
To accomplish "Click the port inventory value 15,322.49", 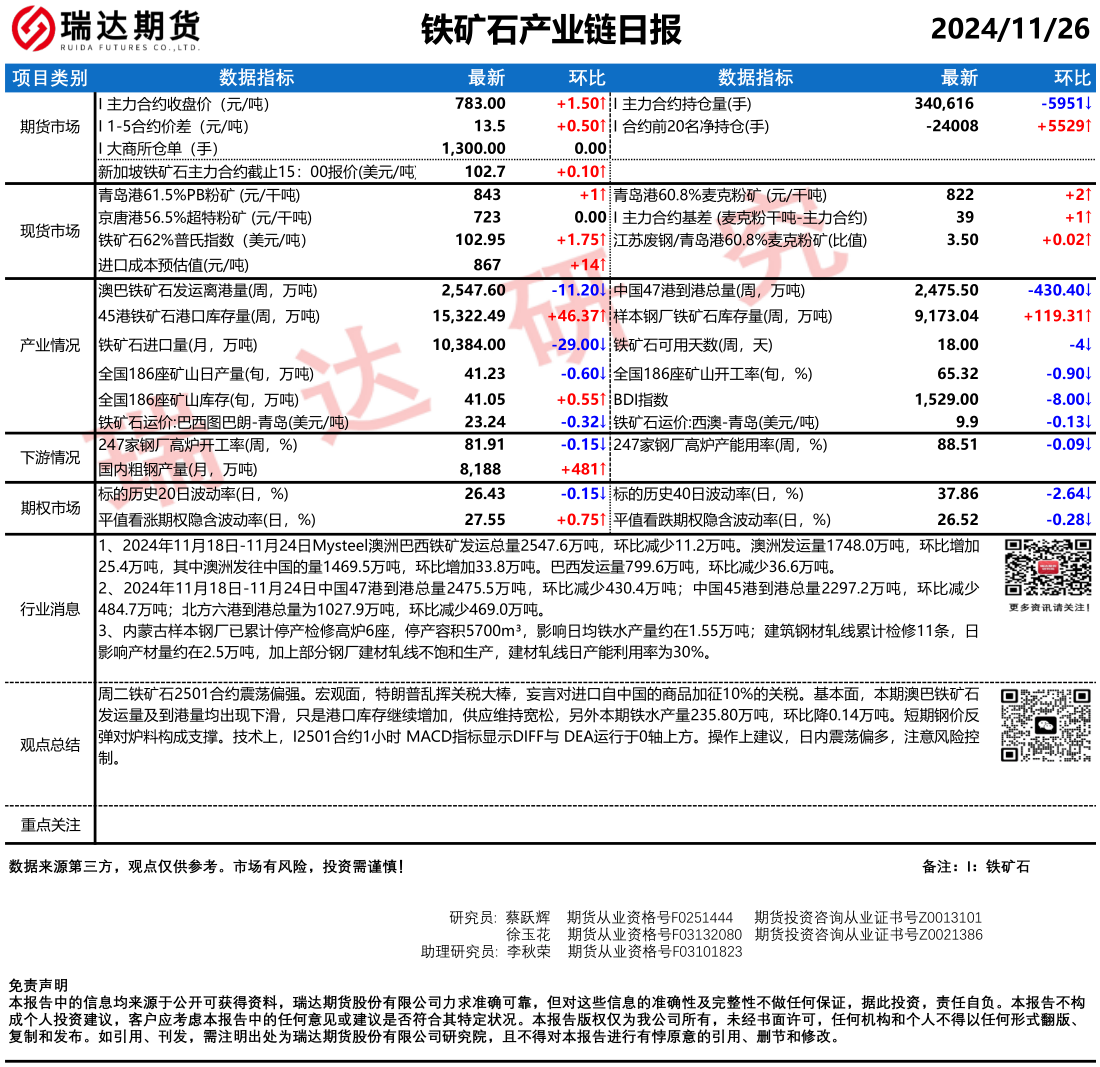I will pyautogui.click(x=469, y=316).
